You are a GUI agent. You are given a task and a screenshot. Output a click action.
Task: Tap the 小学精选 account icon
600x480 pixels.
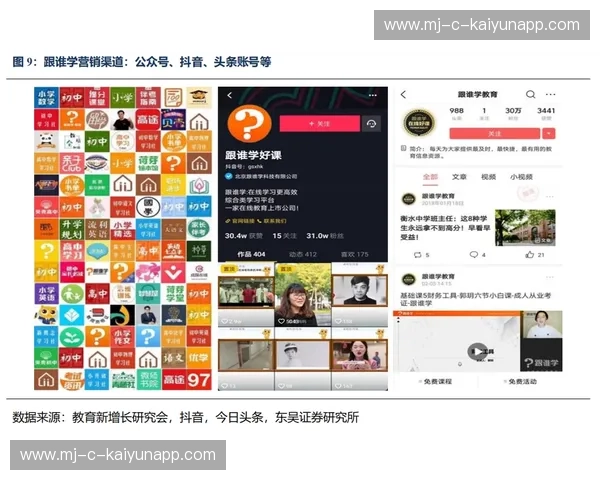(122, 229)
